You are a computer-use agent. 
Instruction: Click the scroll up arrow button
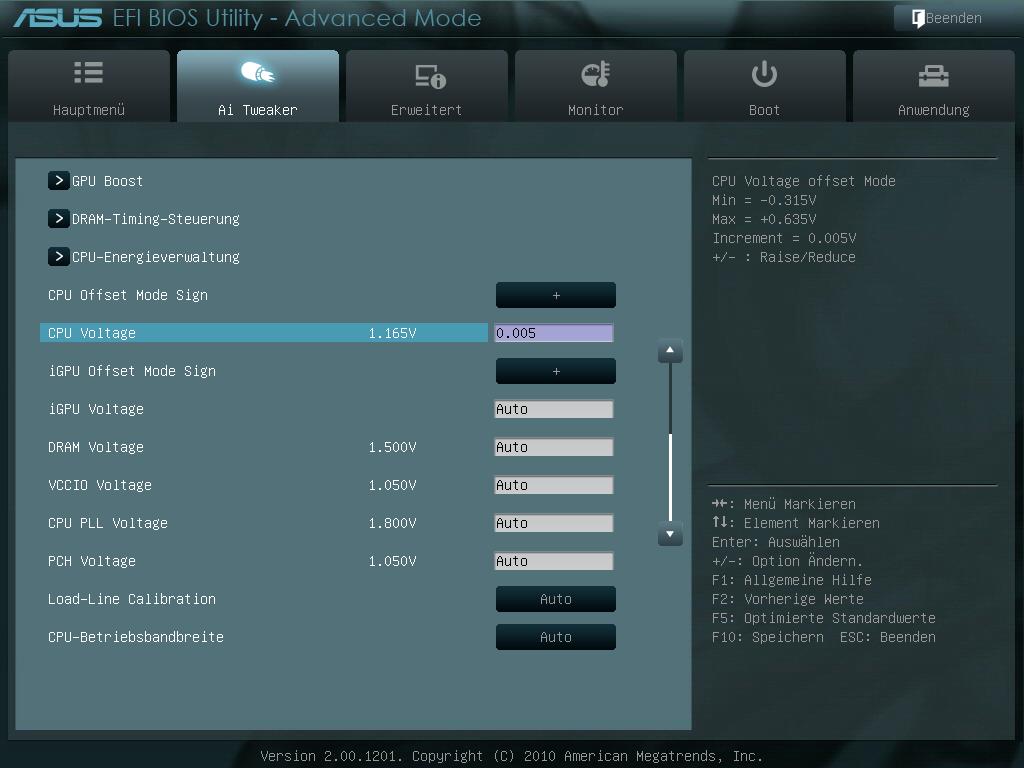coord(670,351)
